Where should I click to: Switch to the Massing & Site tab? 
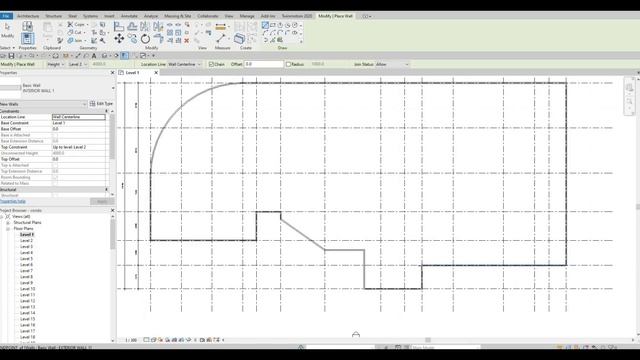pyautogui.click(x=178, y=16)
